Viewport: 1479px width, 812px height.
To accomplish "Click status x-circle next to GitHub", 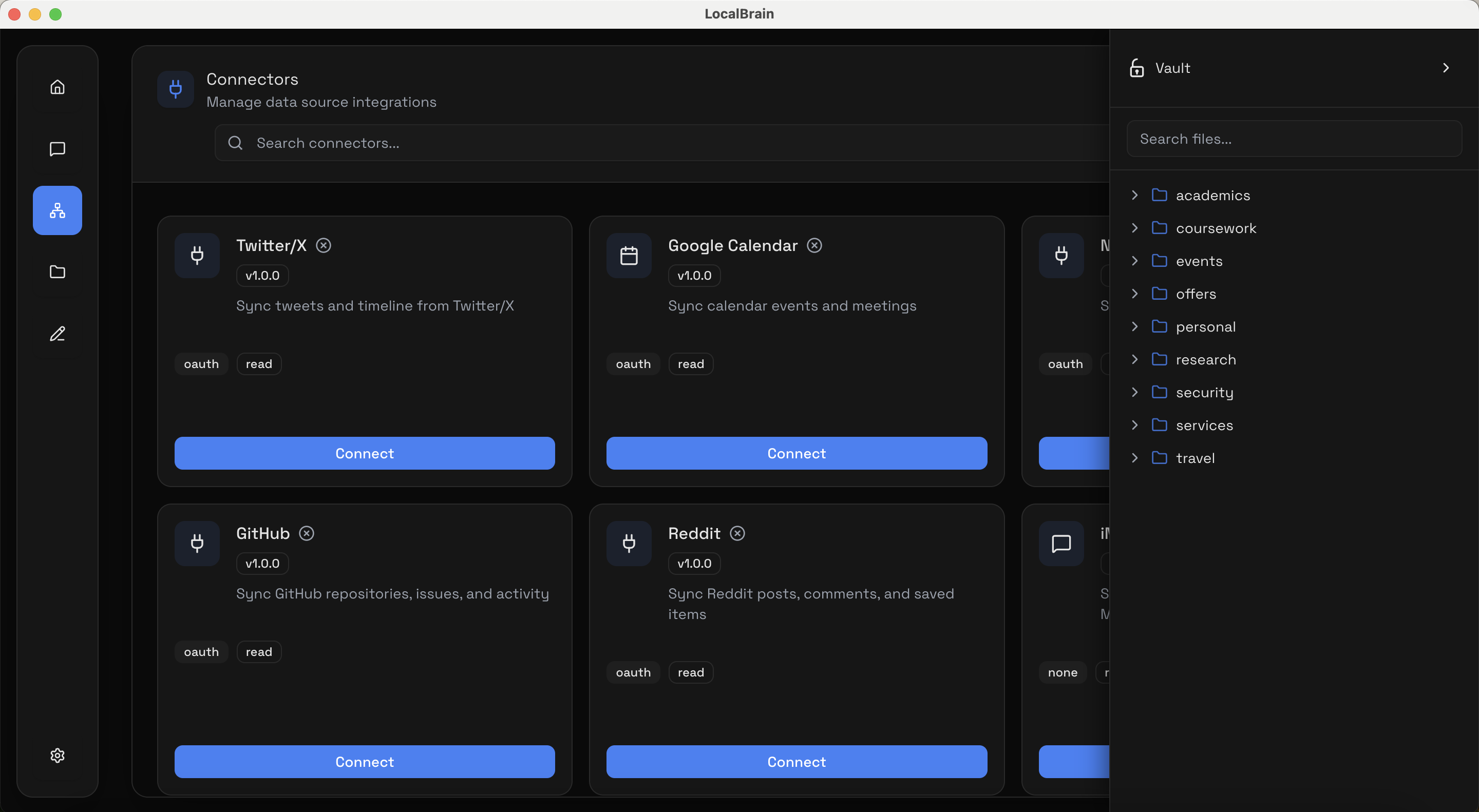I will [307, 534].
